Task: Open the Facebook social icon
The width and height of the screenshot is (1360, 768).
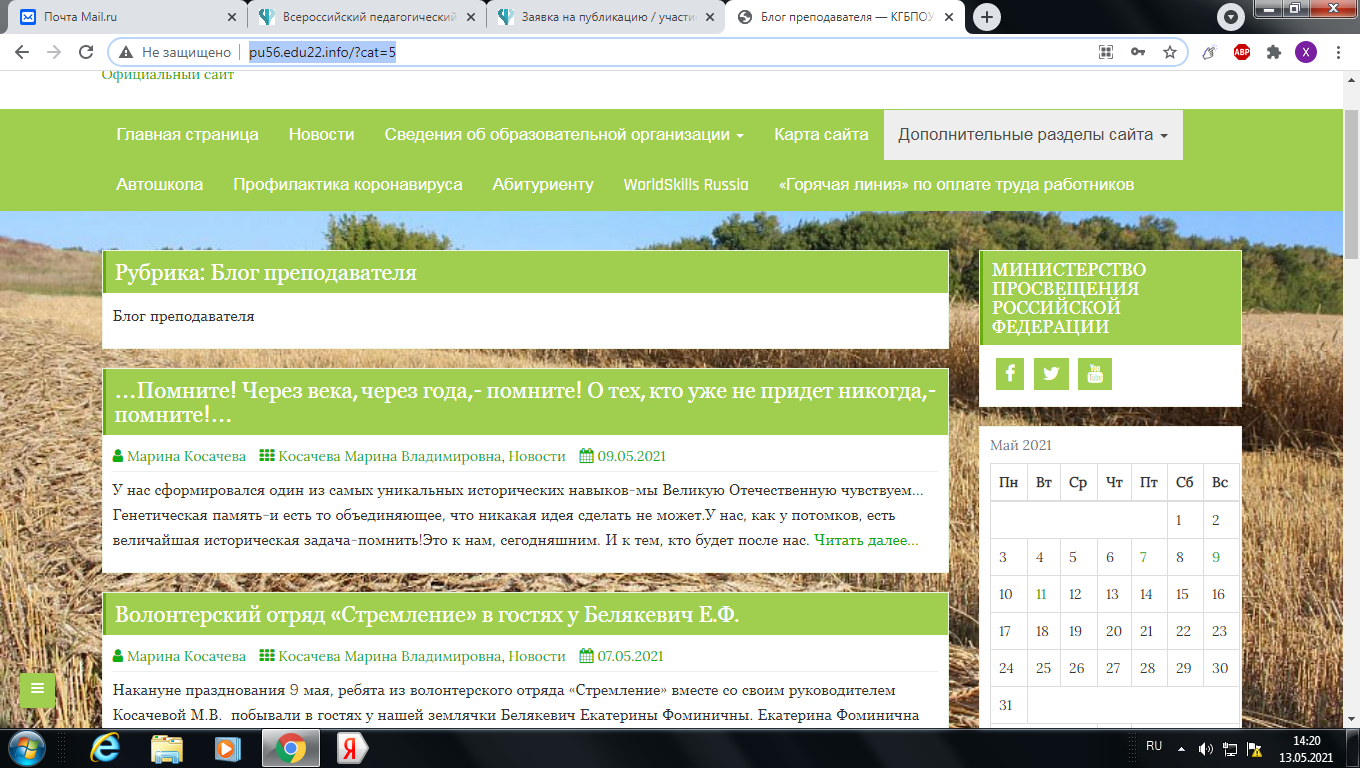Action: tap(1010, 374)
